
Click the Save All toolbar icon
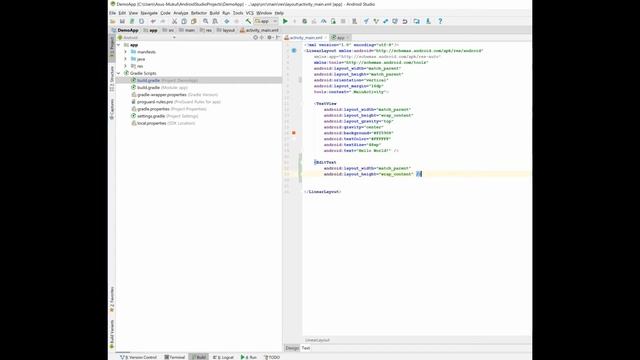(x=122, y=21)
